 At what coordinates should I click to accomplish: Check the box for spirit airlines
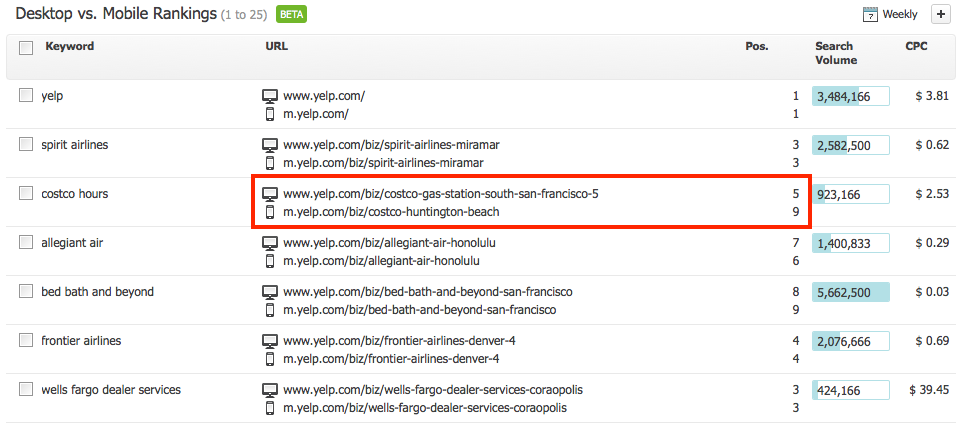26,144
